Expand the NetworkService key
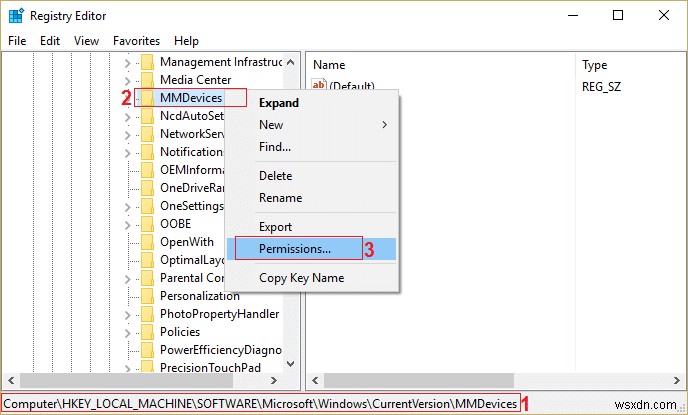 tap(127, 135)
